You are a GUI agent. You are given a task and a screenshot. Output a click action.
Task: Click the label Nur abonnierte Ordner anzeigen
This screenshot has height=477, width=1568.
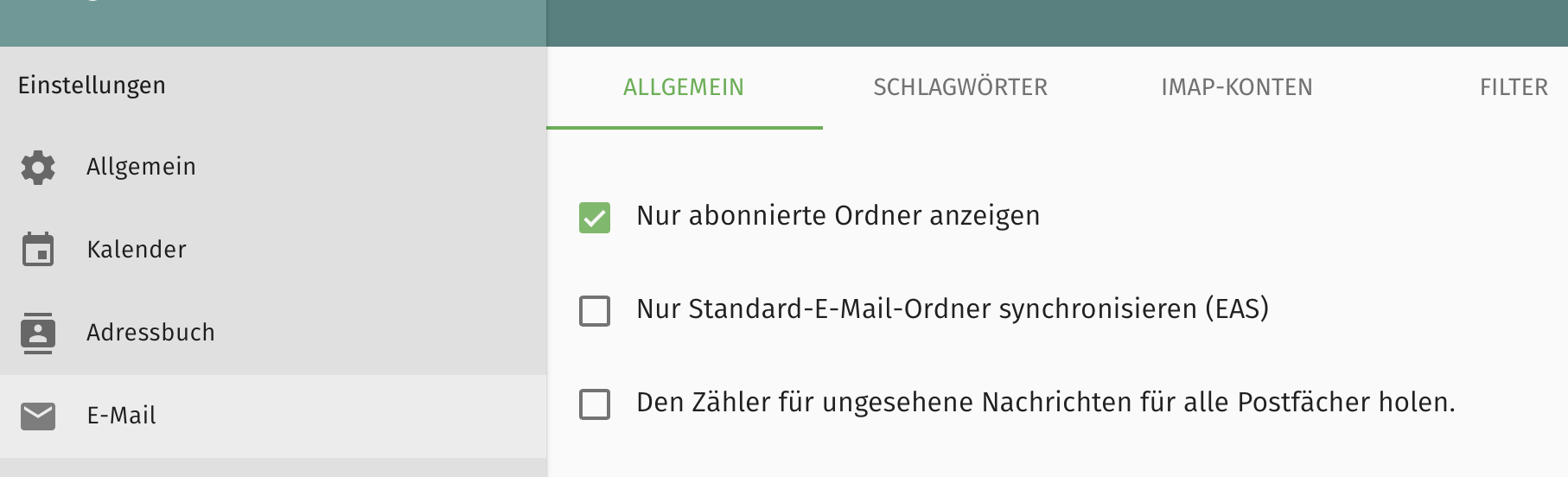coord(838,216)
